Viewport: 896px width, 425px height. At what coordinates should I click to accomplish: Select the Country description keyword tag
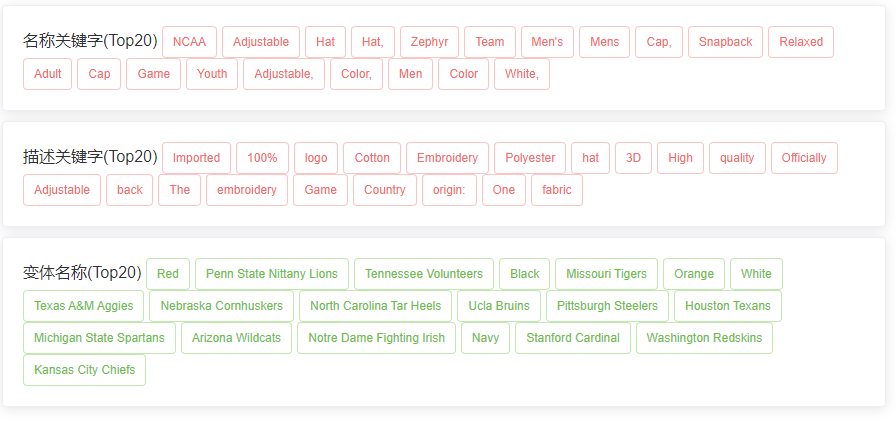[x=384, y=190]
